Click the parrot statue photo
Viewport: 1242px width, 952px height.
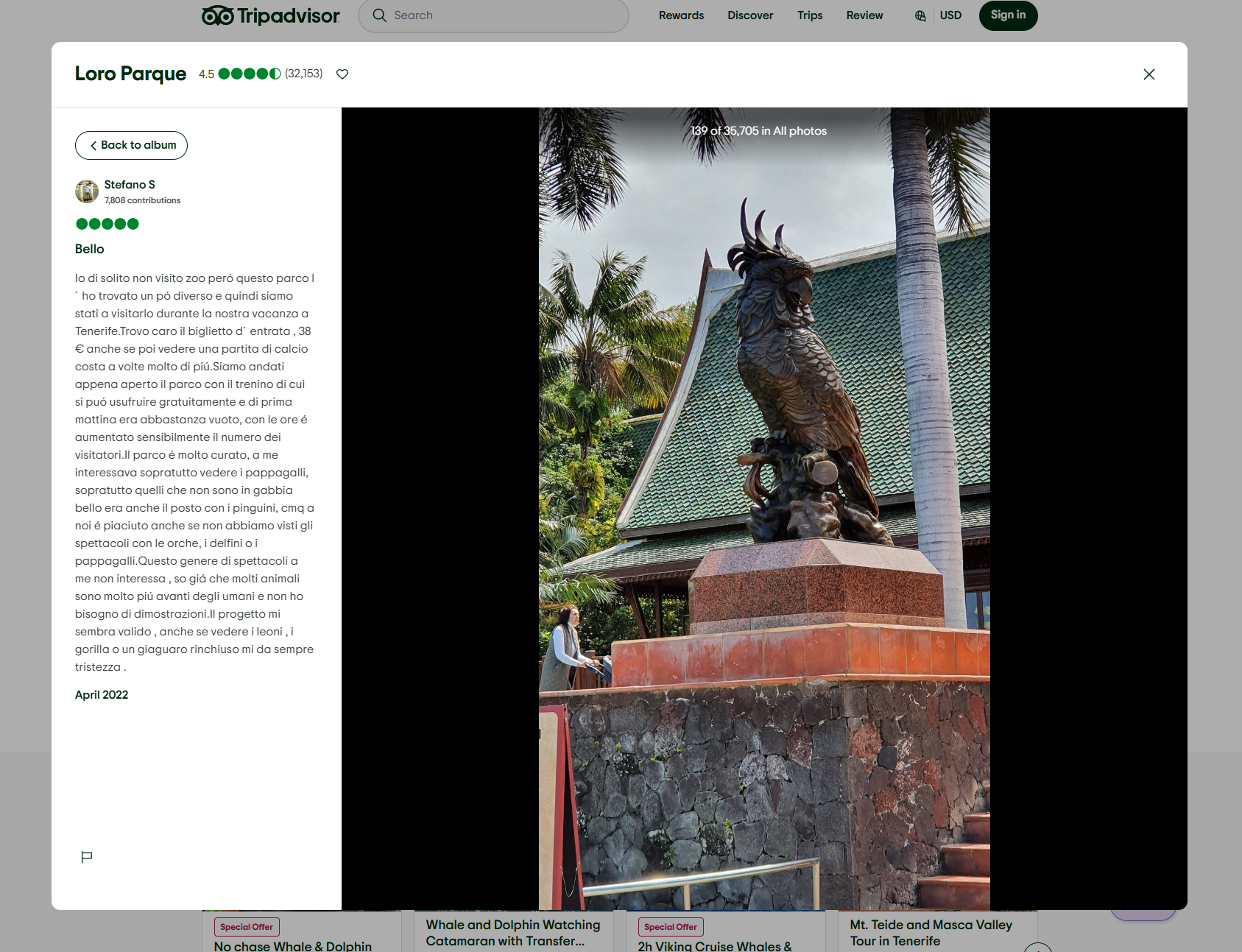click(764, 509)
